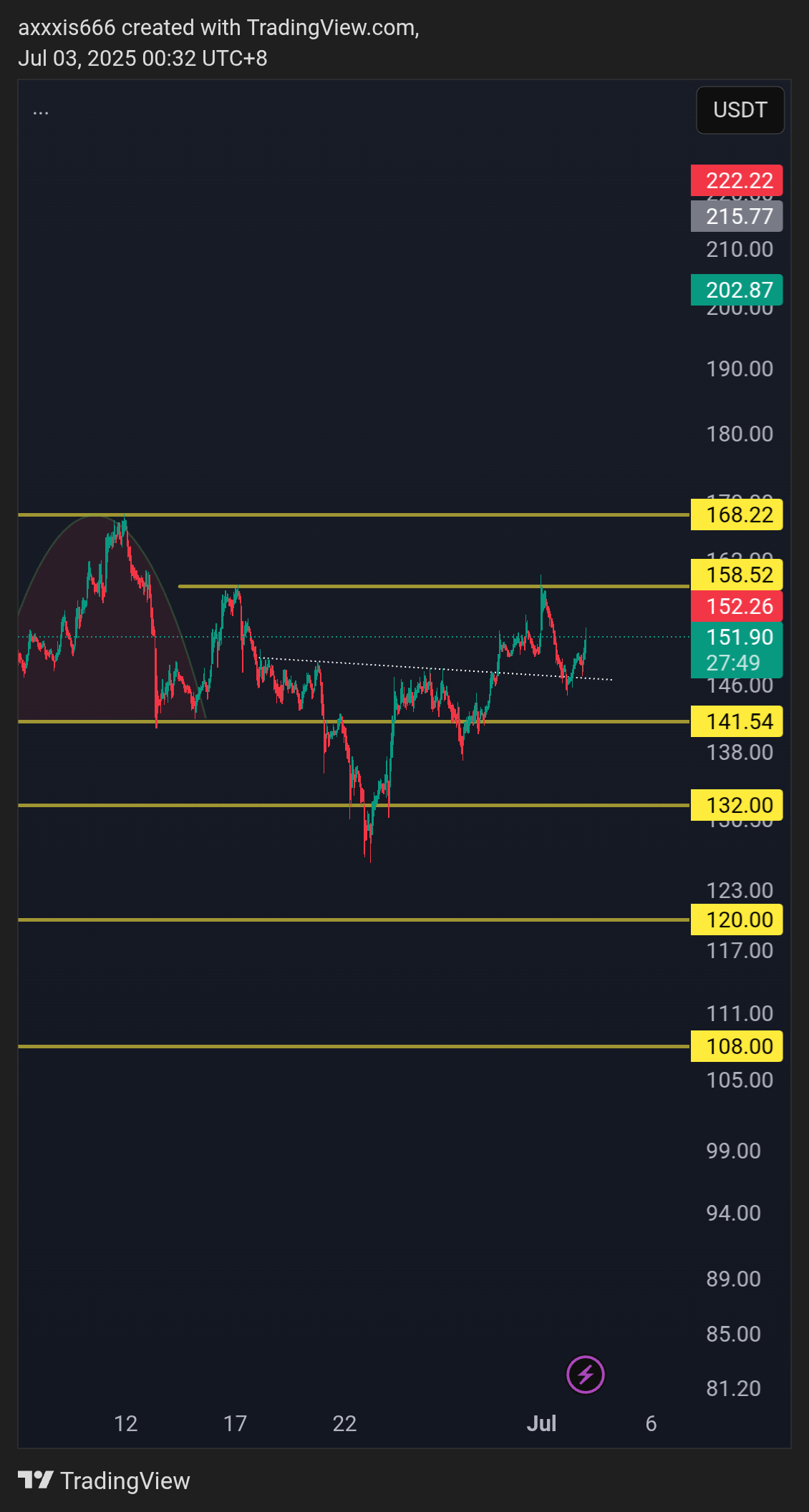Open the USDT currency selector

[x=740, y=110]
